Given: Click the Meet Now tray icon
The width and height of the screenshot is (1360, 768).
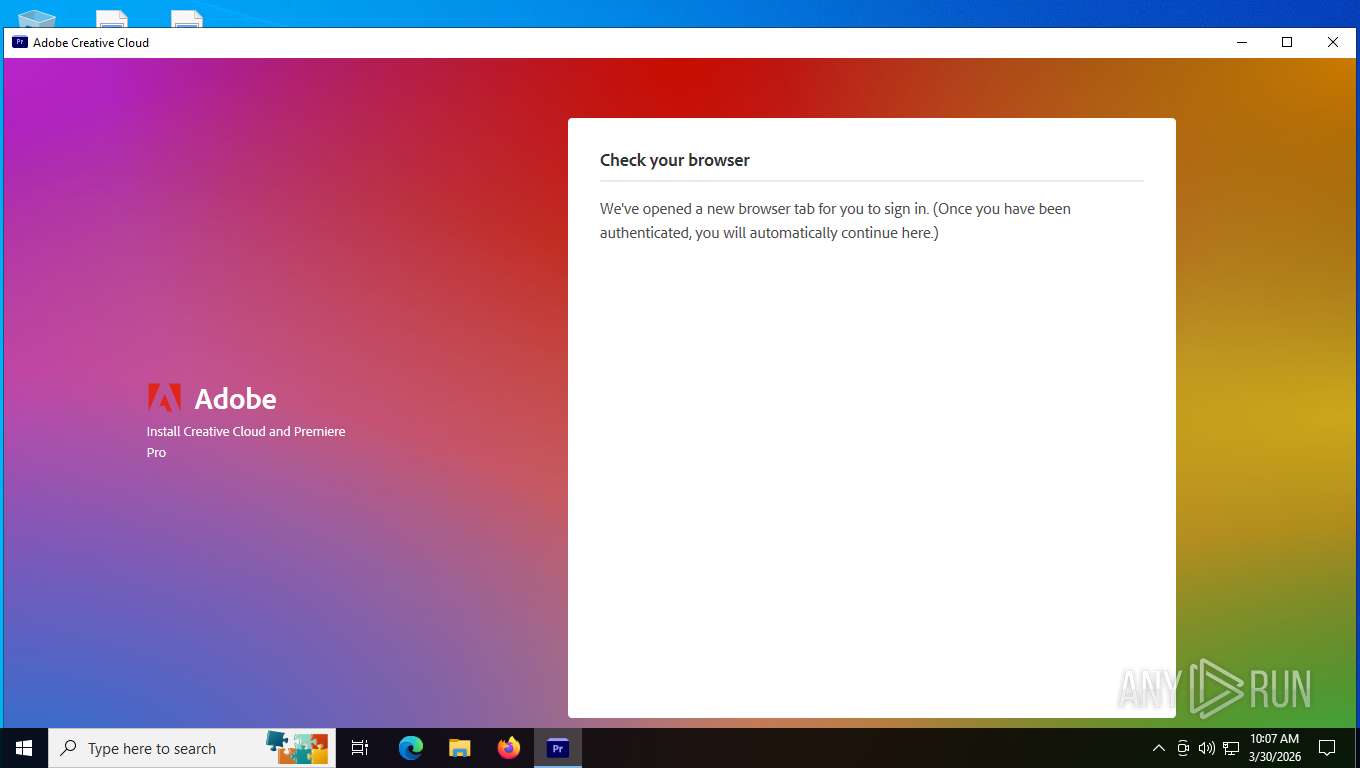Looking at the screenshot, I should (x=1183, y=748).
